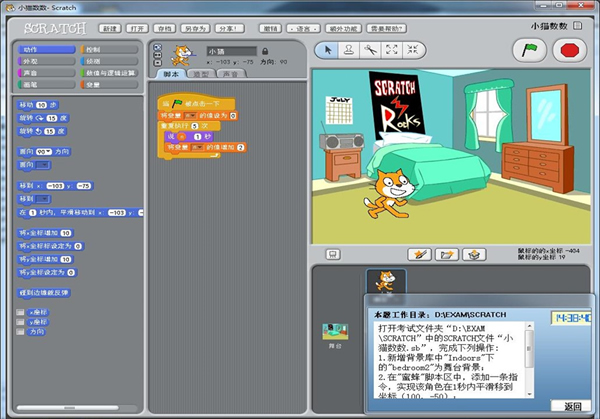The height and width of the screenshot is (419, 600).
Task: Select the 舞台 stage thumbnail
Action: (x=332, y=334)
